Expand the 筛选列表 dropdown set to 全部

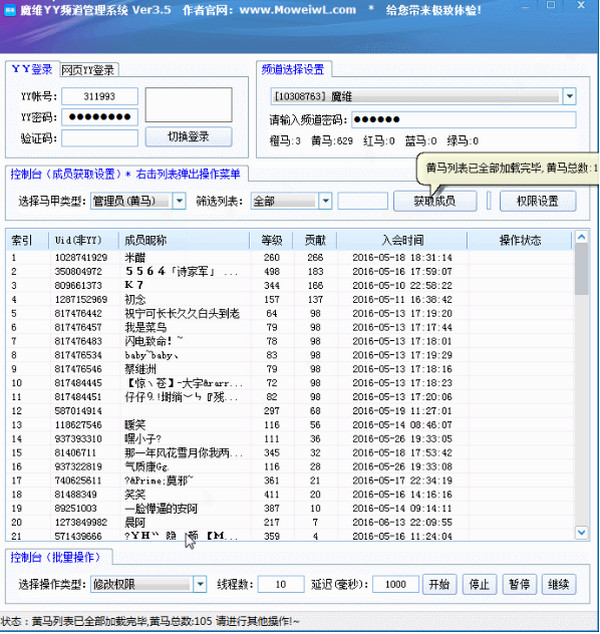pos(324,201)
